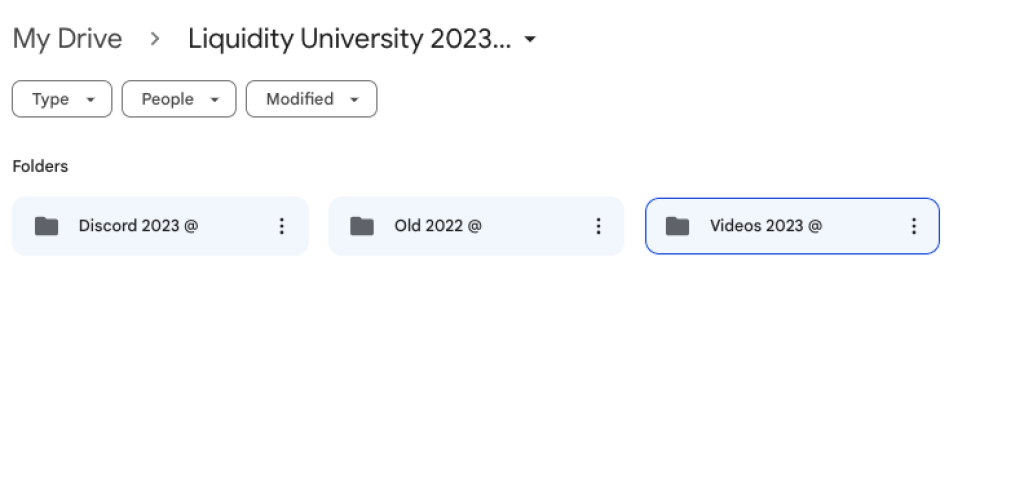Open the People filter chip
Viewport: 1024px width, 478px height.
click(179, 99)
